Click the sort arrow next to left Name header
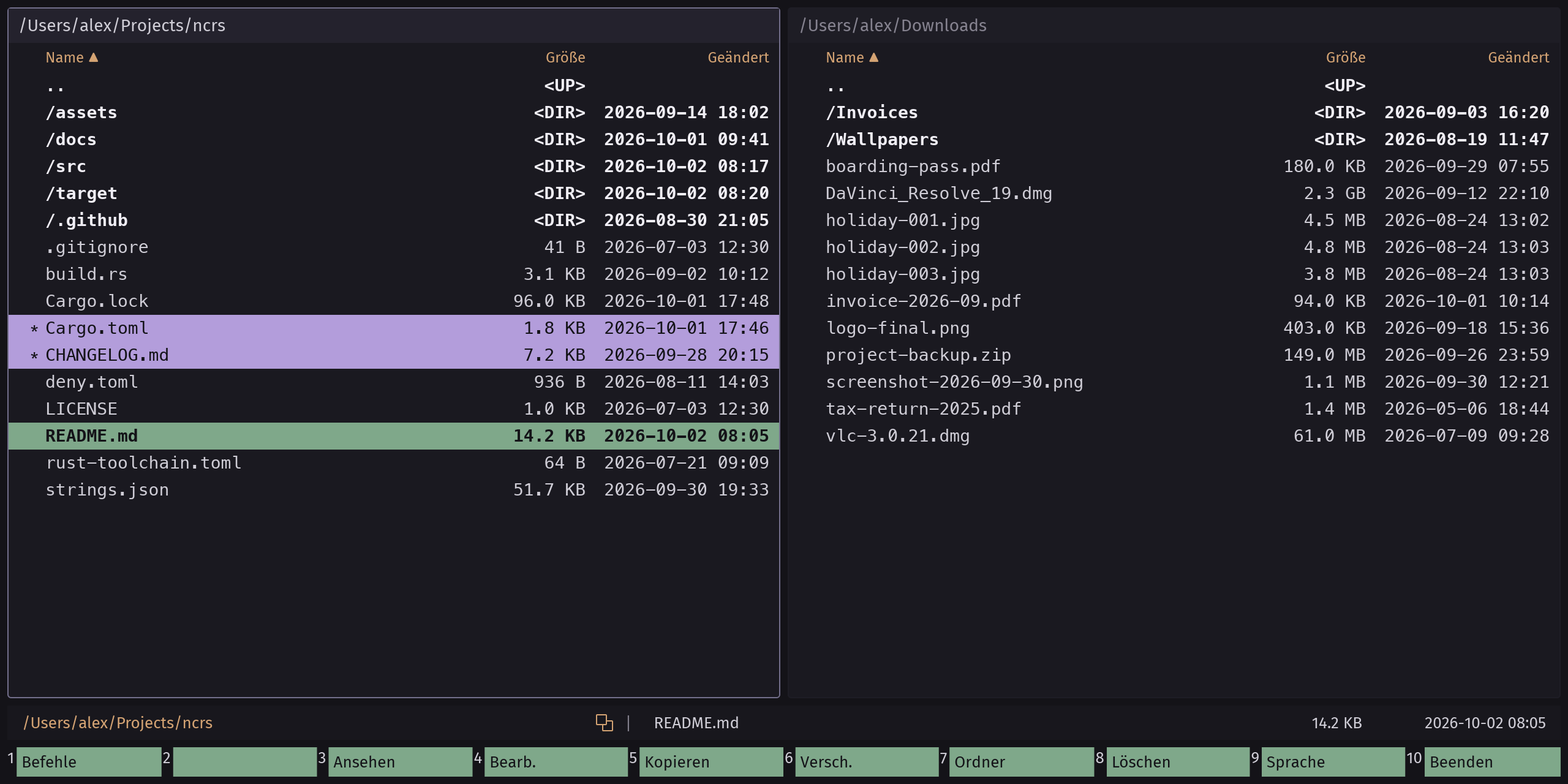Image resolution: width=1568 pixels, height=784 pixels. [94, 58]
